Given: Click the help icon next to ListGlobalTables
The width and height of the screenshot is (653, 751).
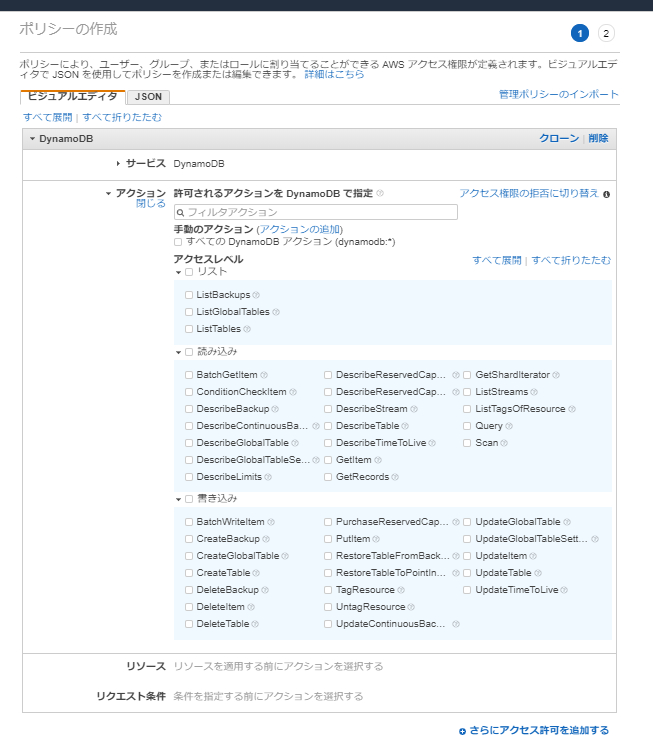Looking at the screenshot, I should pos(276,312).
